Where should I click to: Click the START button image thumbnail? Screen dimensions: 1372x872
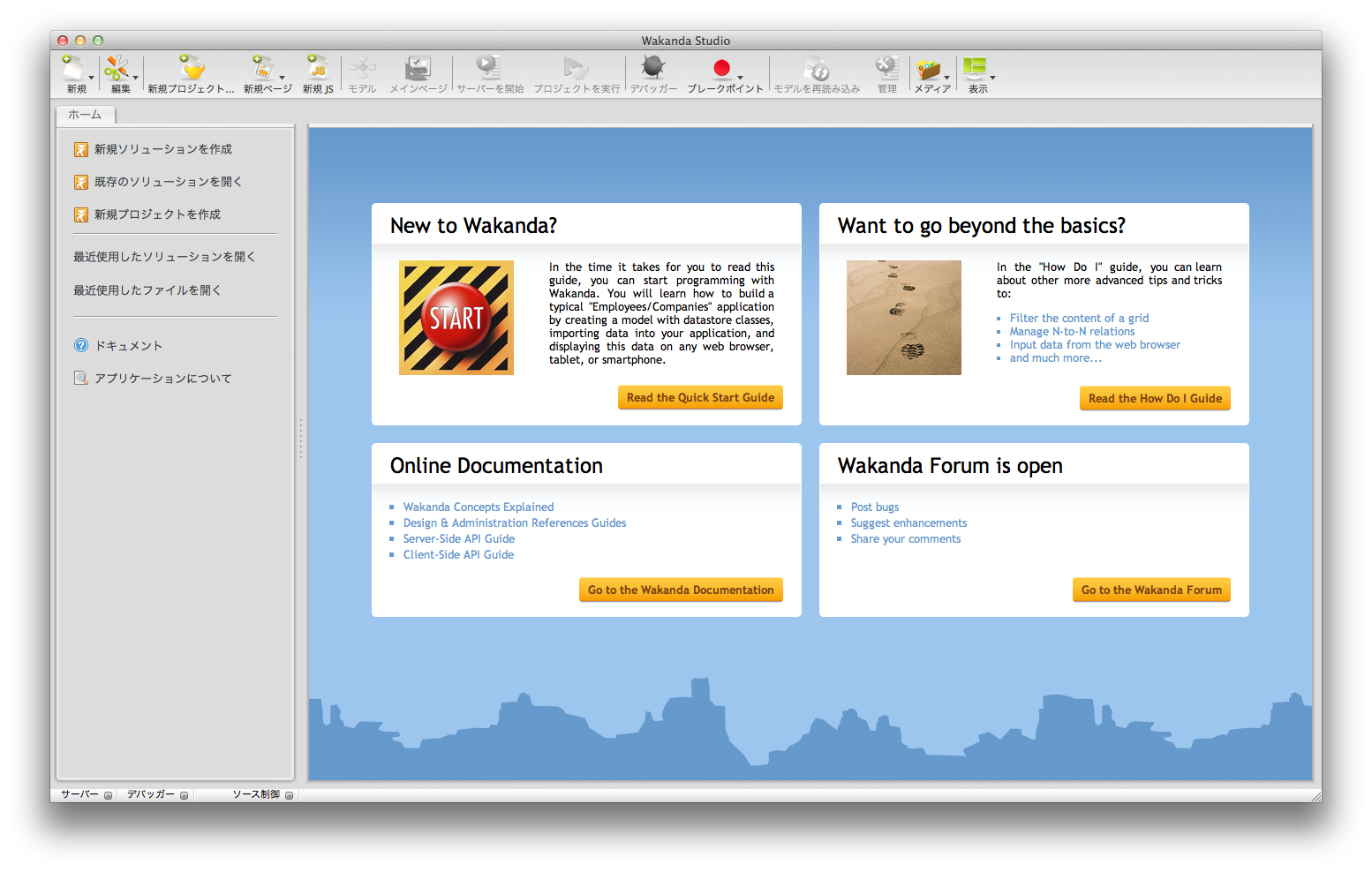pos(456,318)
